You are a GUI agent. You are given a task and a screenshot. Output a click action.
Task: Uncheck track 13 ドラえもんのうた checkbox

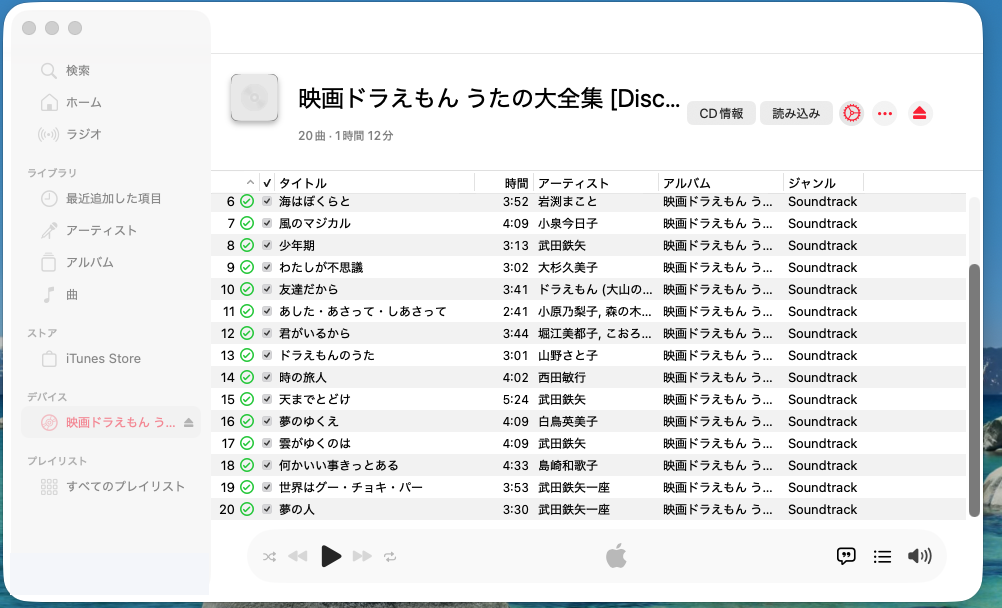pyautogui.click(x=267, y=355)
